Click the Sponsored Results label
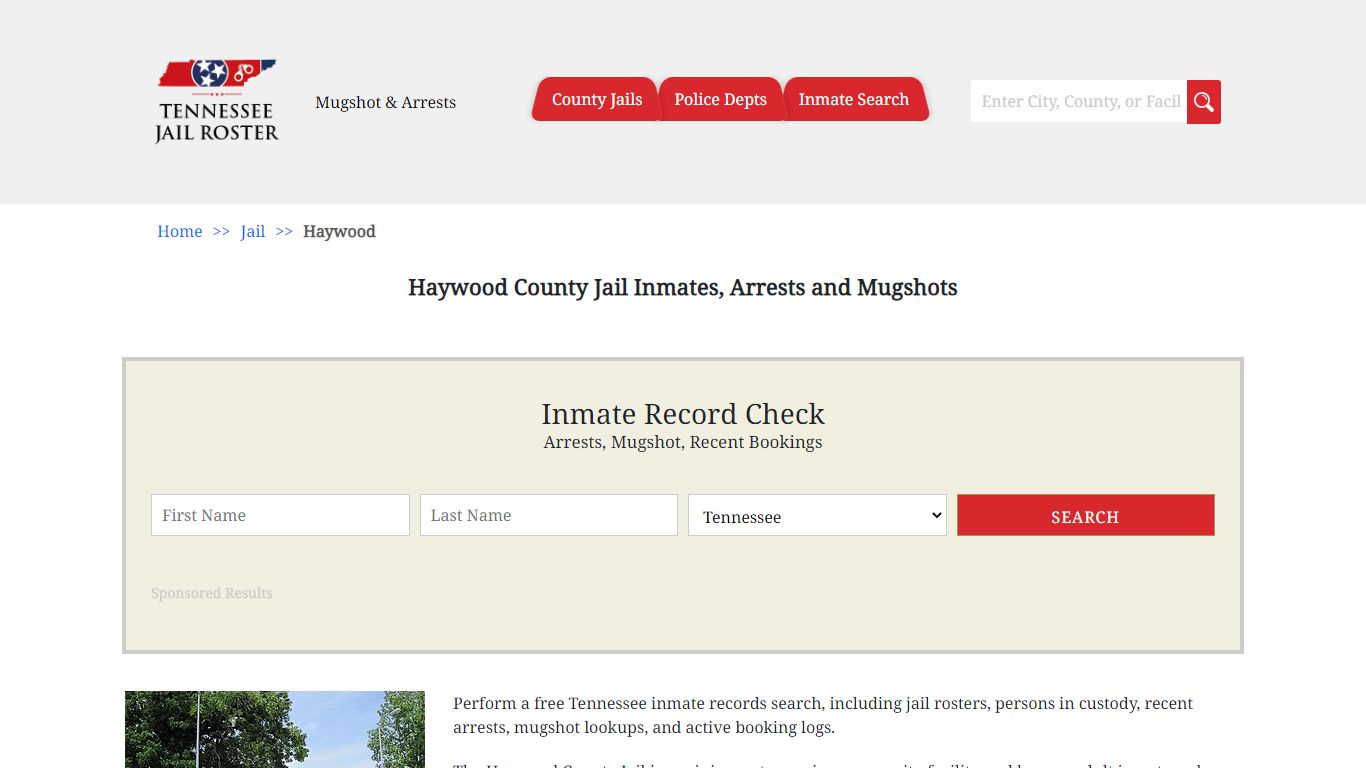Image resolution: width=1366 pixels, height=768 pixels. coord(212,593)
